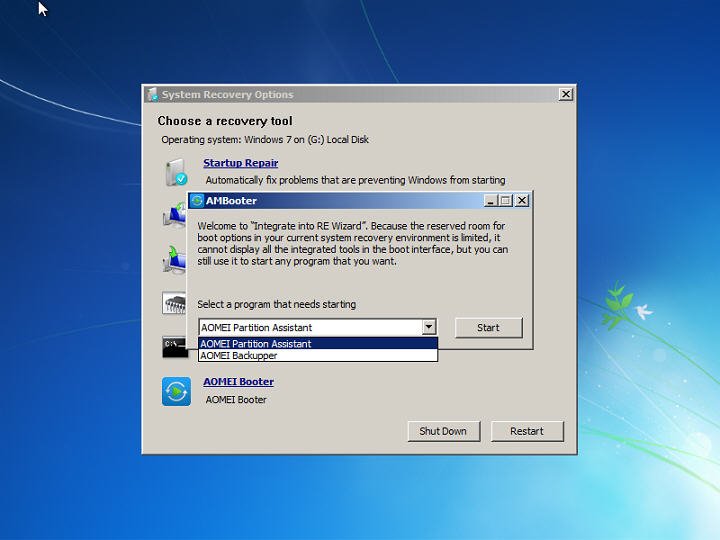This screenshot has width=720, height=540.
Task: Click the Shut Down button
Action: [x=444, y=432]
